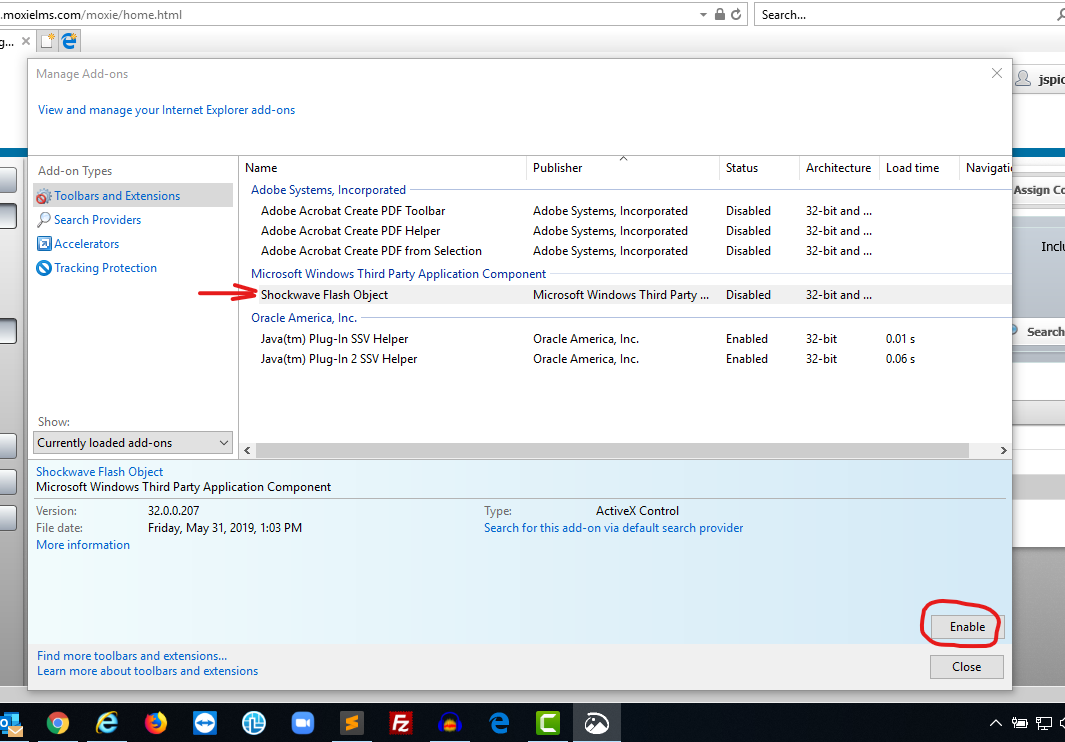Sort by Name column header
The height and width of the screenshot is (742, 1065).
383,168
